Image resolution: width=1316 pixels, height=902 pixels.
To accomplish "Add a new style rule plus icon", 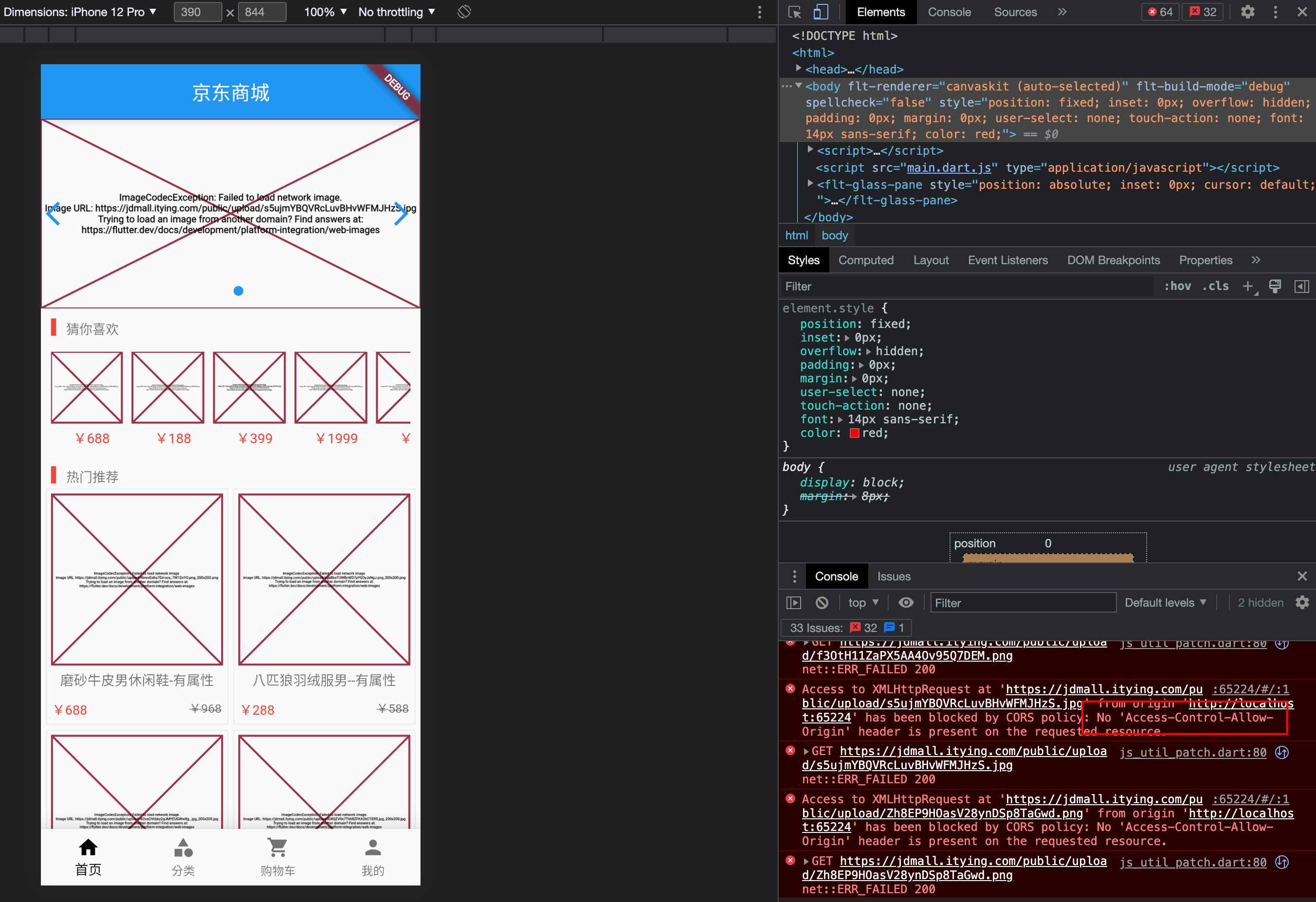I will point(1247,287).
